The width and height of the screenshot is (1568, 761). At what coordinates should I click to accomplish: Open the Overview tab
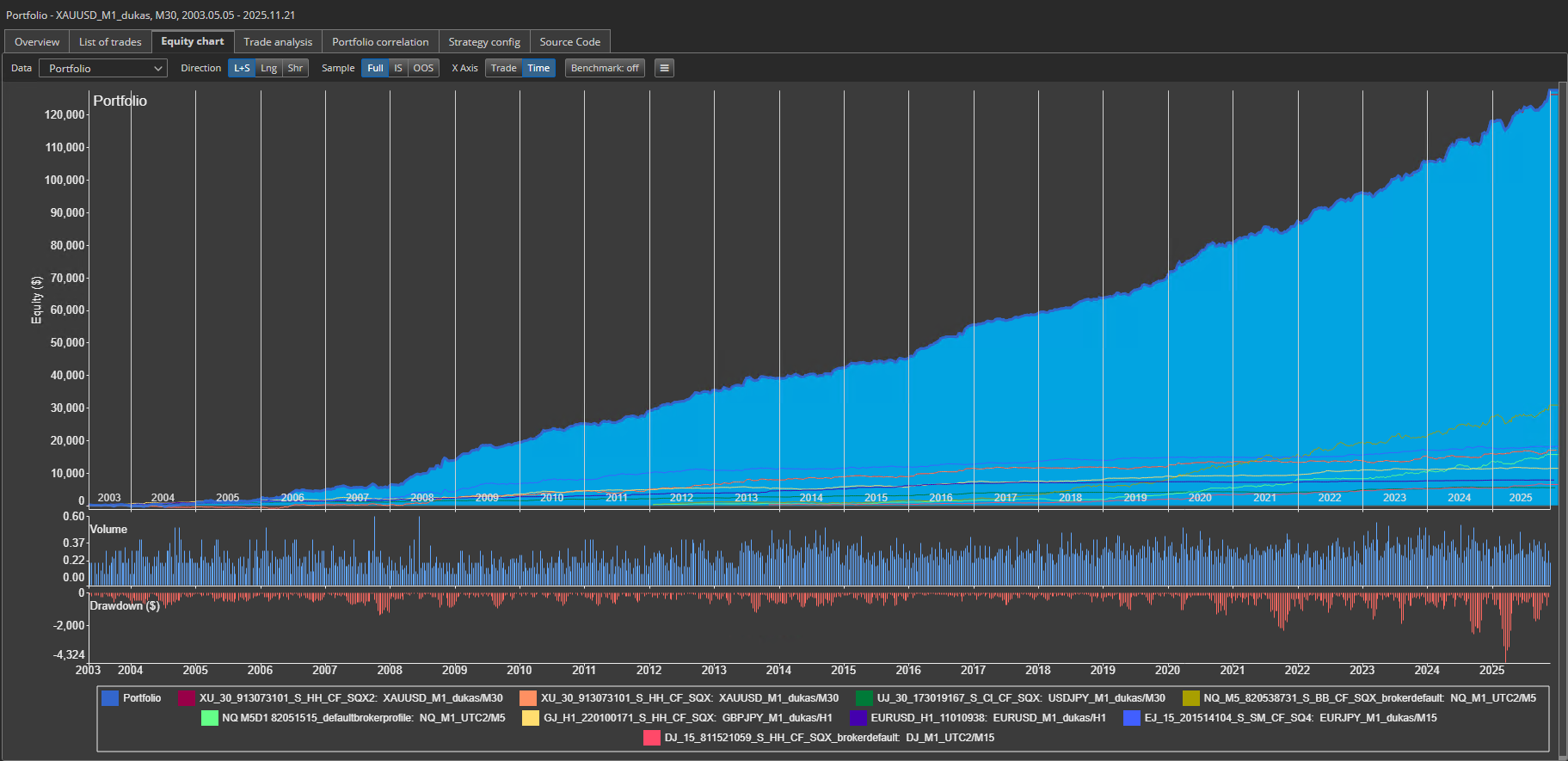(37, 41)
